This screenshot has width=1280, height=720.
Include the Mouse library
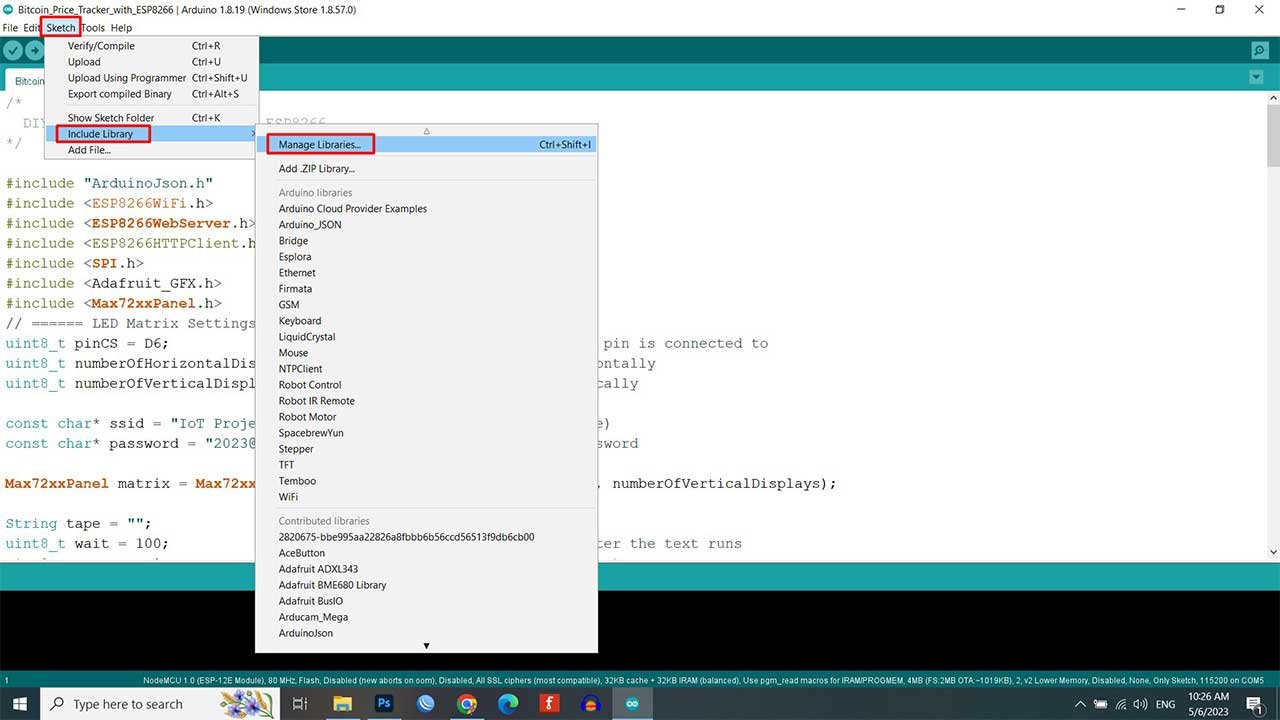[428, 353]
